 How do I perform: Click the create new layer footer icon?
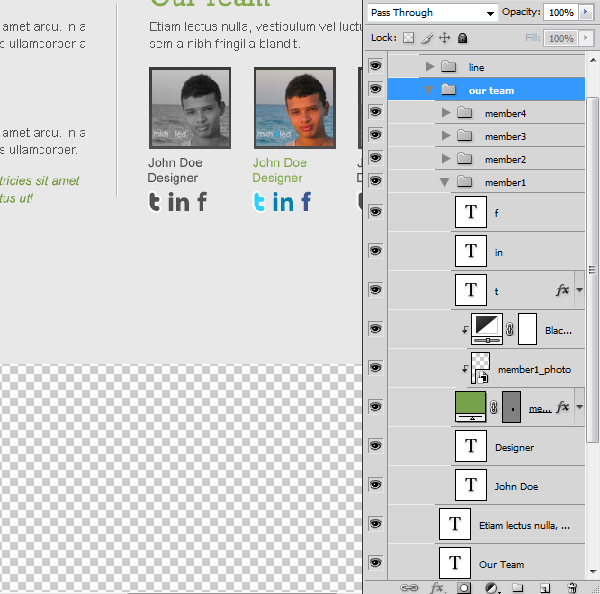(x=545, y=587)
